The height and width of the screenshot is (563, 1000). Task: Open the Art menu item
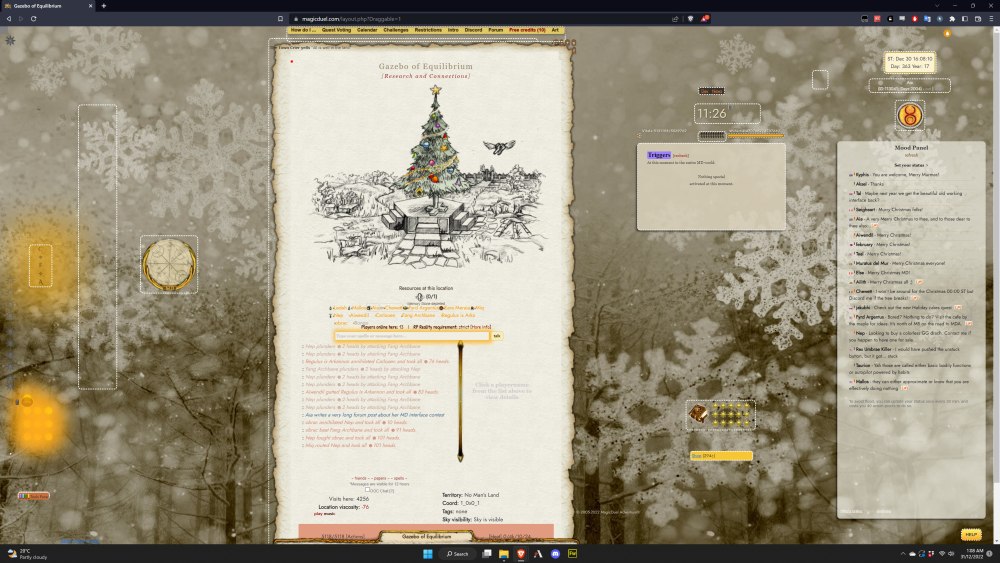pyautogui.click(x=555, y=30)
